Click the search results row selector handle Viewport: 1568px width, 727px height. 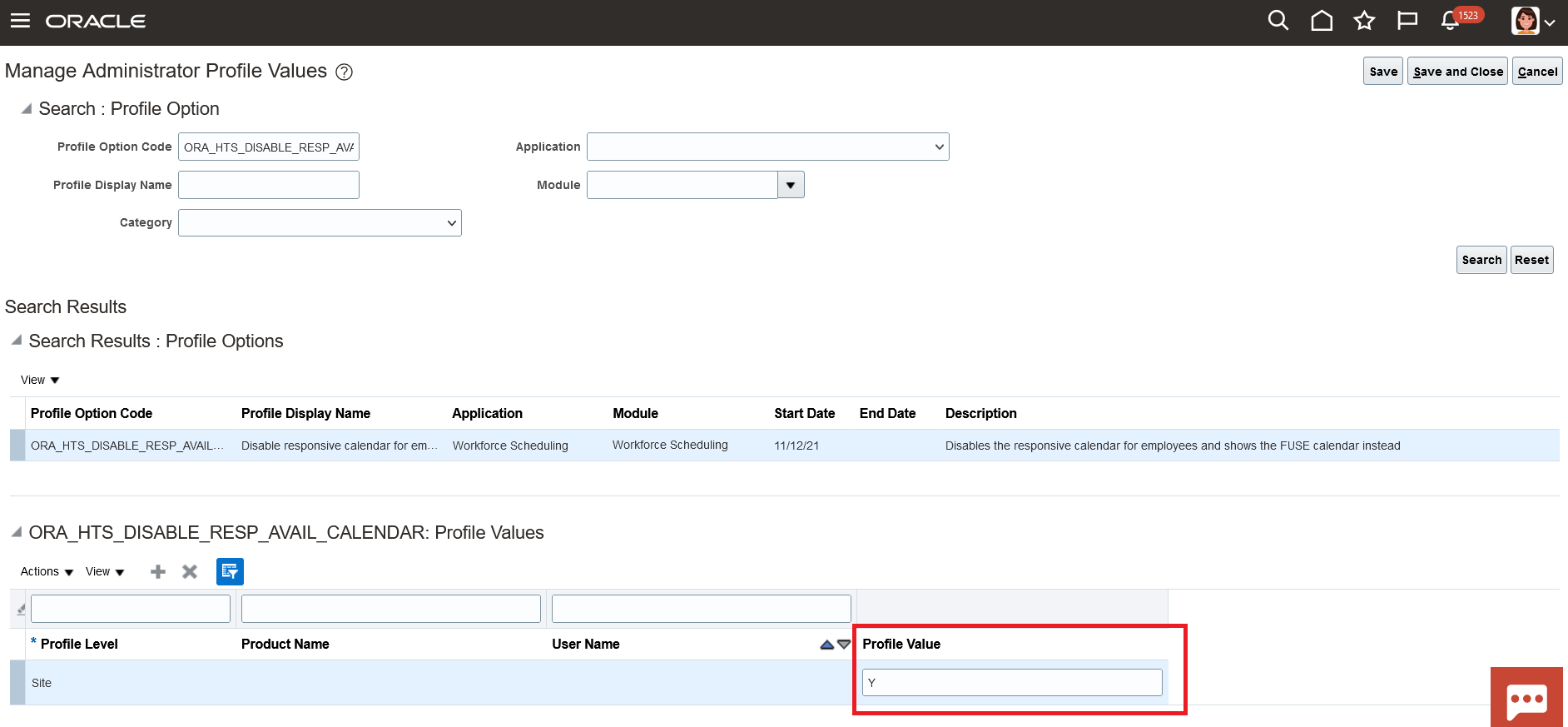(x=17, y=446)
